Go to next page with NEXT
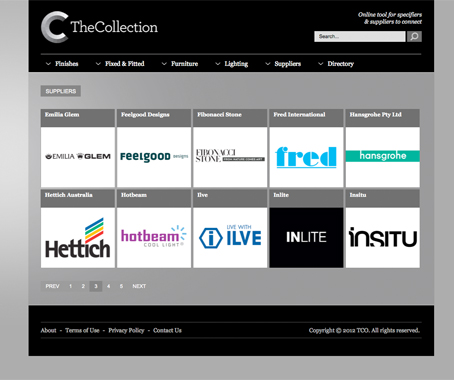The image size is (454, 380). coord(139,286)
